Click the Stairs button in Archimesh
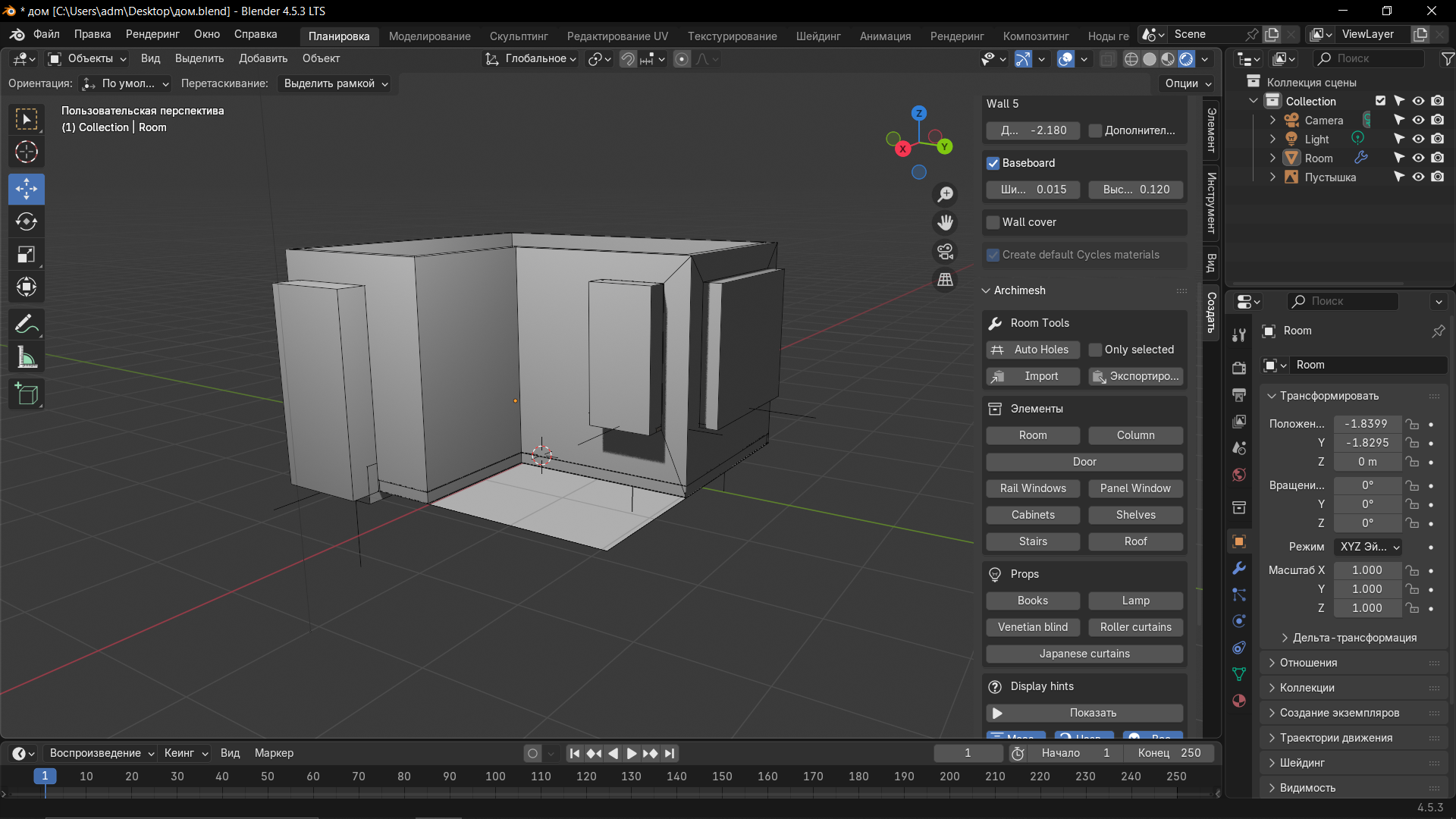 point(1033,541)
